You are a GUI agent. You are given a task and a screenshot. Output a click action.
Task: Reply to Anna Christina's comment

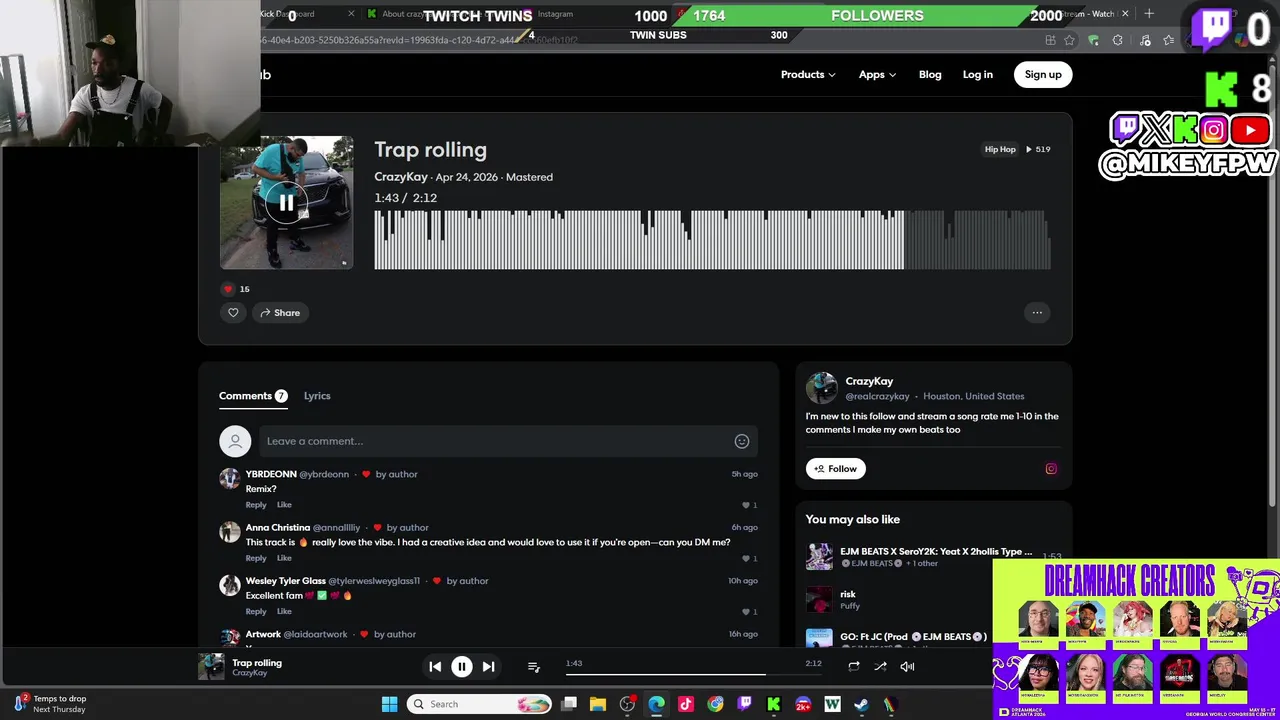pos(256,558)
